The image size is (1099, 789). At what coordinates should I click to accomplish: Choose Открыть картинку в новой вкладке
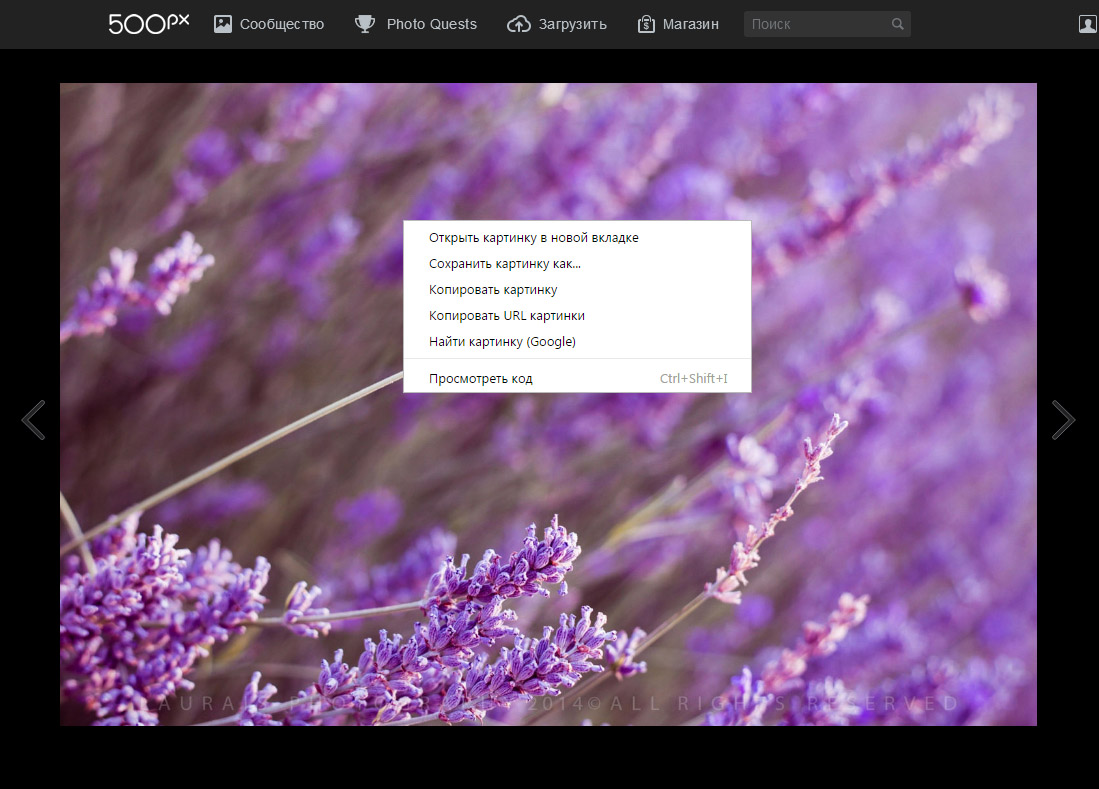[536, 238]
